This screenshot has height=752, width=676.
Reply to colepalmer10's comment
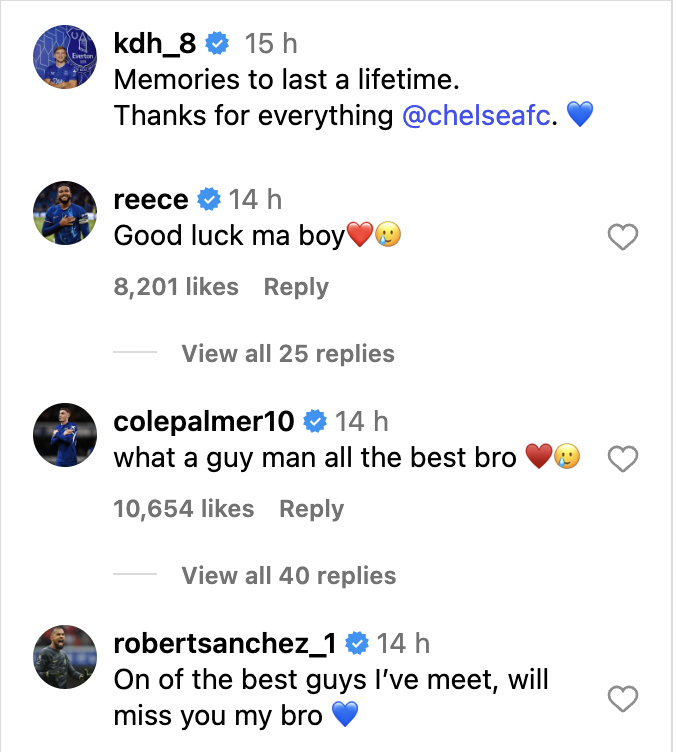(x=311, y=509)
